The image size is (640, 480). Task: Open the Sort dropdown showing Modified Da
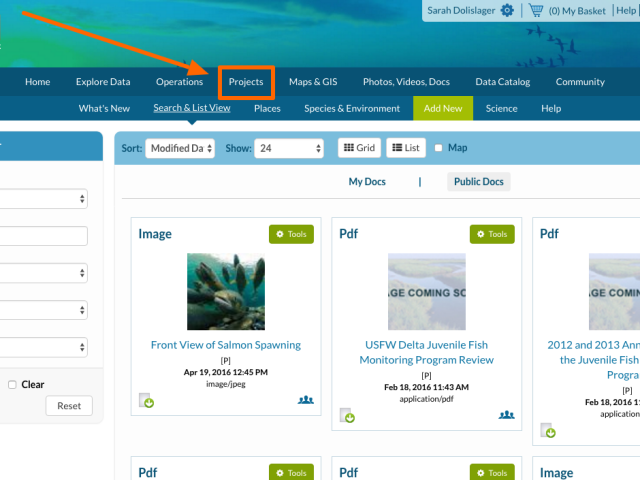point(180,148)
